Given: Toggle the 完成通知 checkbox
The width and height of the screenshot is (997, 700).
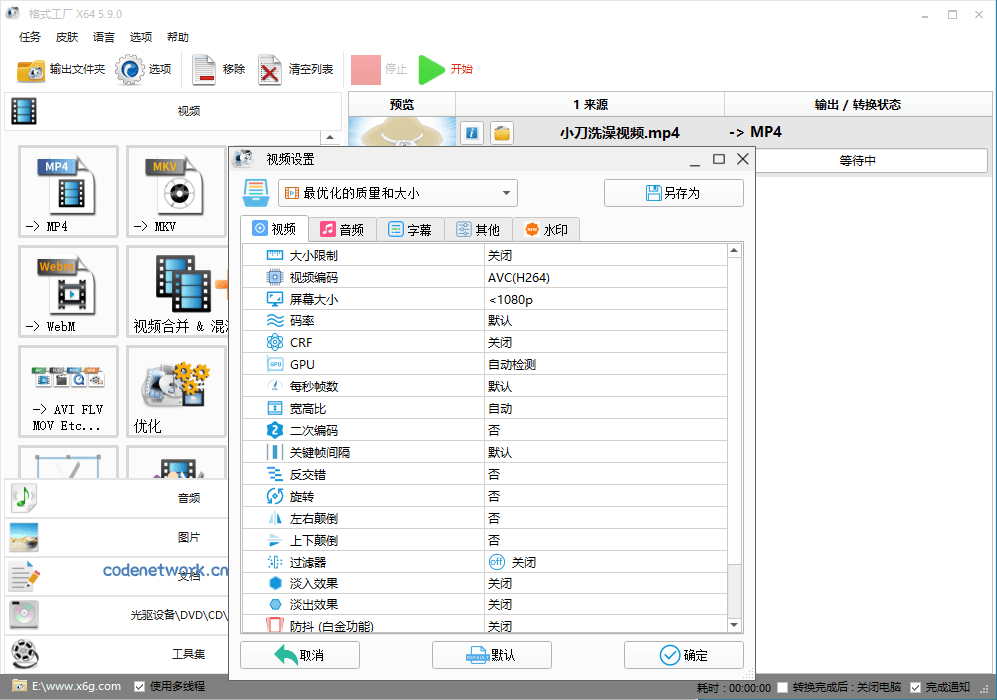Looking at the screenshot, I should click(x=915, y=687).
